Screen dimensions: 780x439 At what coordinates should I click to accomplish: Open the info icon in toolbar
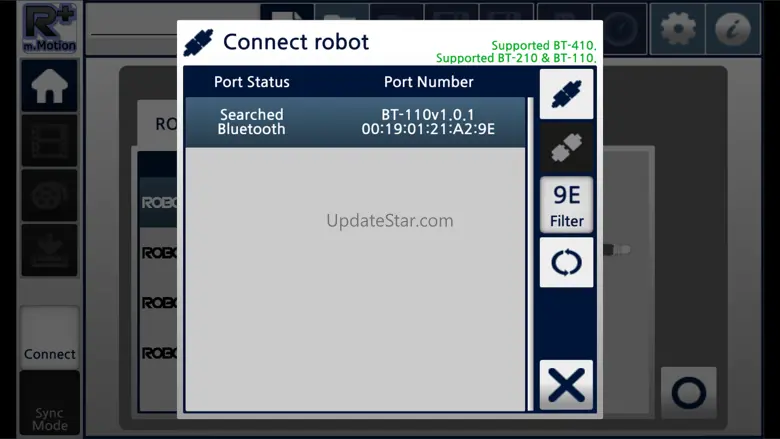tap(733, 29)
